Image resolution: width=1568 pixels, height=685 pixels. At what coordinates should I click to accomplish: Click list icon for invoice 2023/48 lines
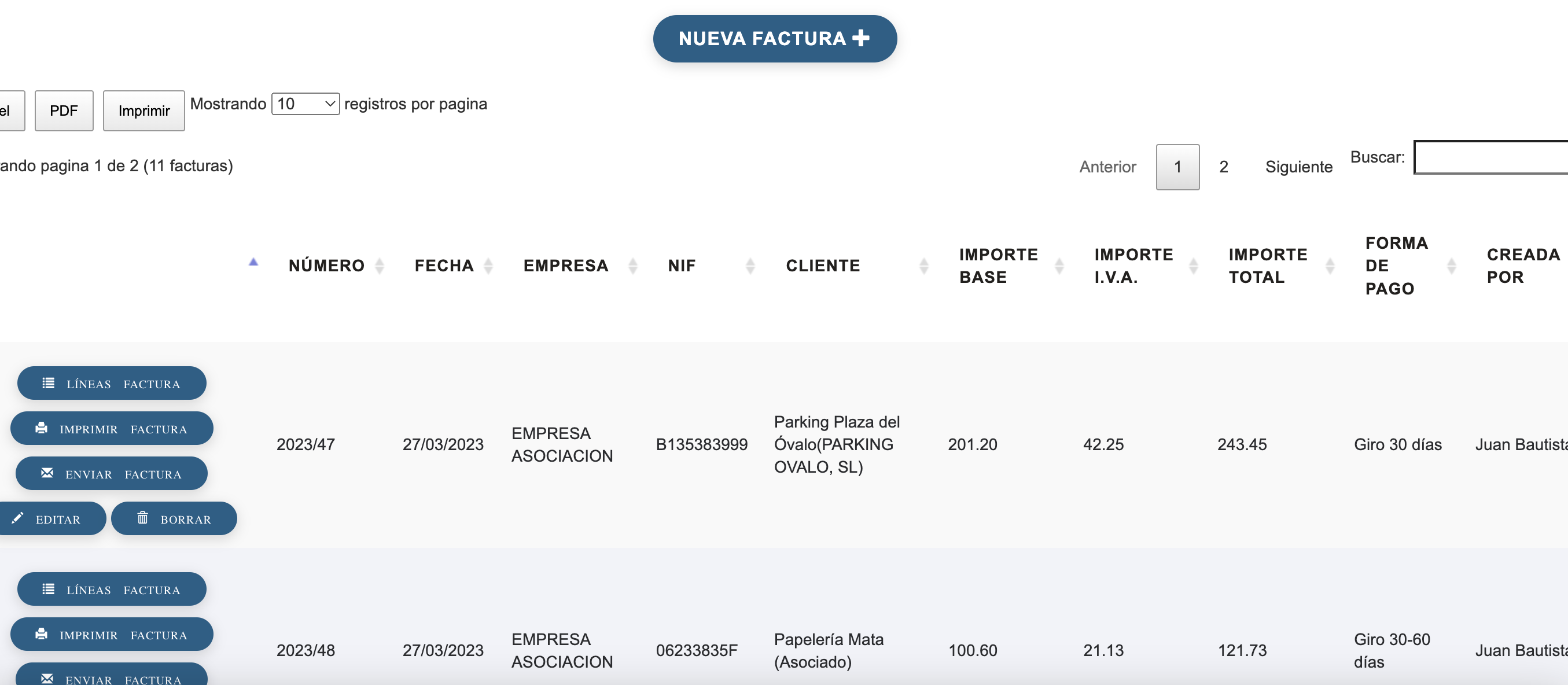pyautogui.click(x=49, y=589)
